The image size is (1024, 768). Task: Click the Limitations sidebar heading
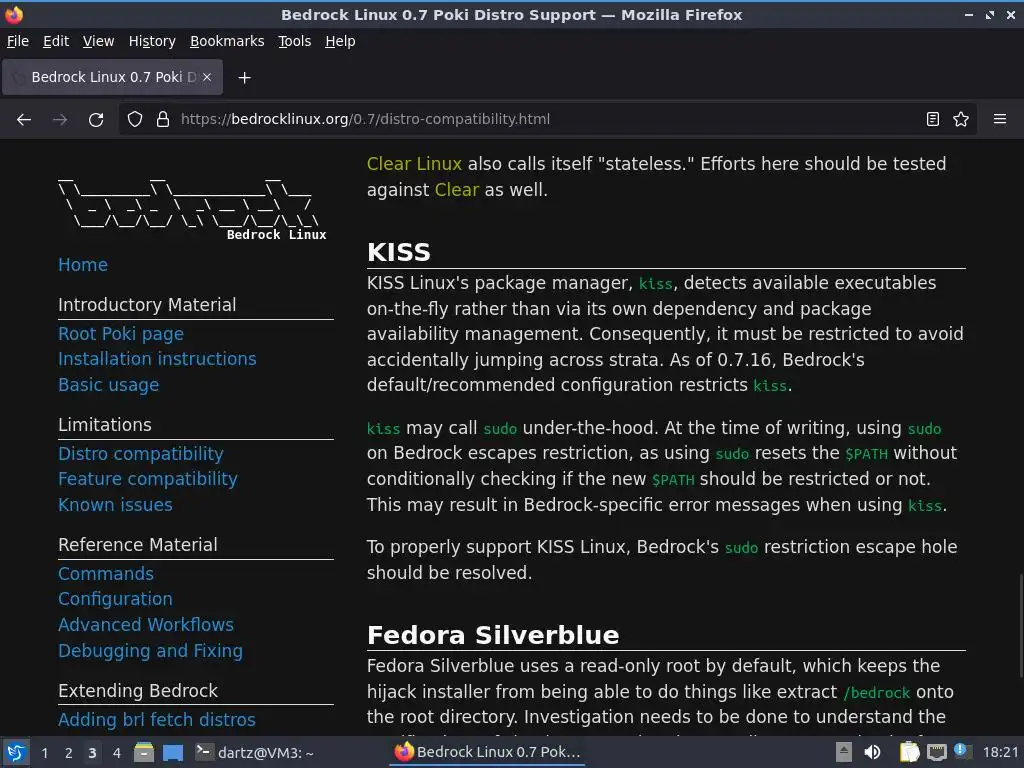tap(104, 425)
